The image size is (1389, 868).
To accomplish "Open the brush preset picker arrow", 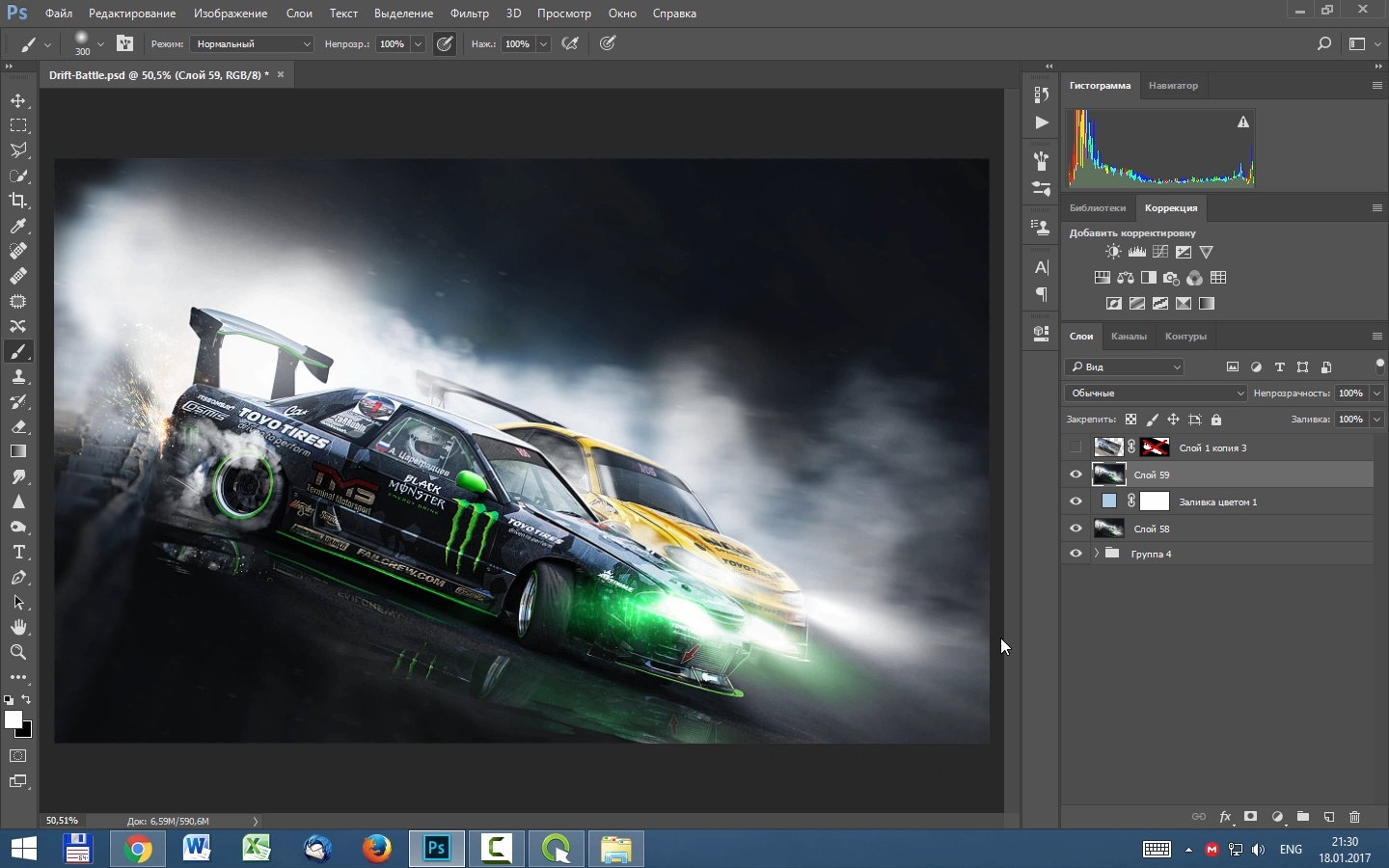I will coord(100,43).
